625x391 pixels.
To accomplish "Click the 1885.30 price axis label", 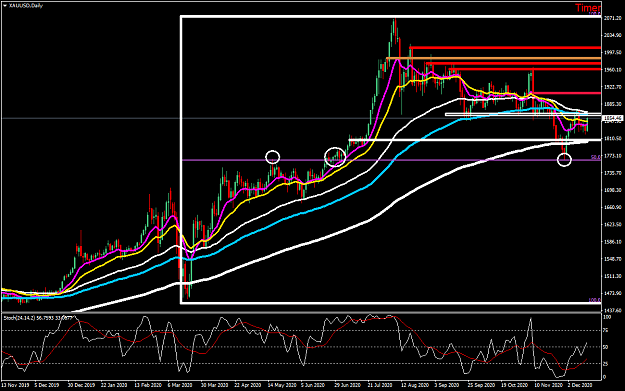I will tap(613, 104).
